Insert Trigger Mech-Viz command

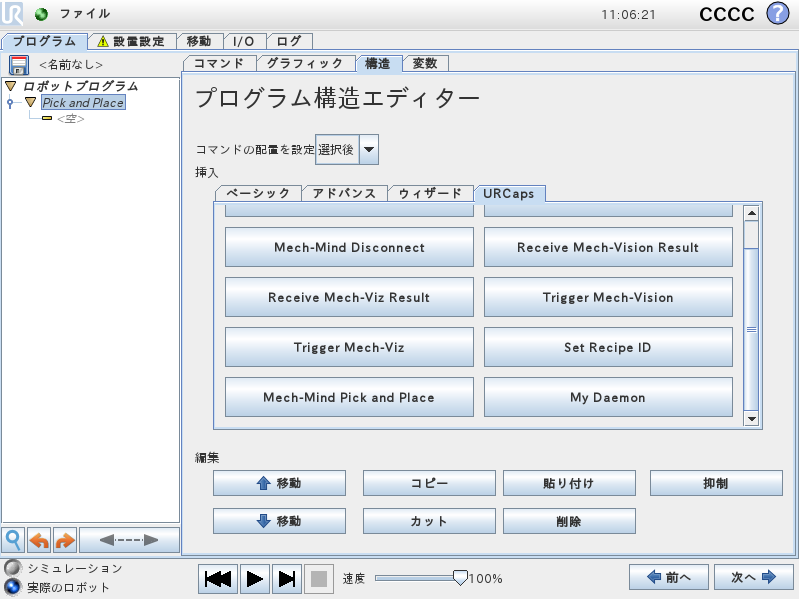pyautogui.click(x=350, y=347)
